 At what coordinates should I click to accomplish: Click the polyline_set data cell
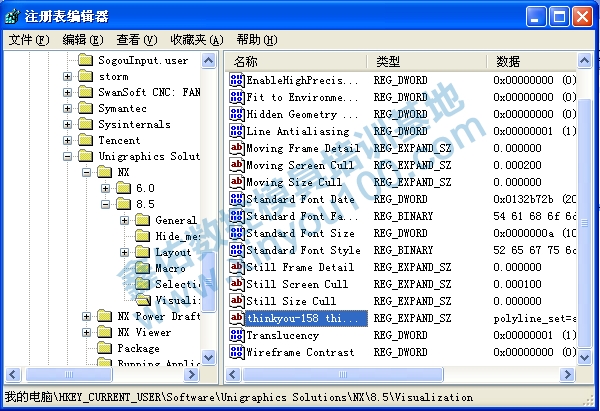(x=535, y=318)
